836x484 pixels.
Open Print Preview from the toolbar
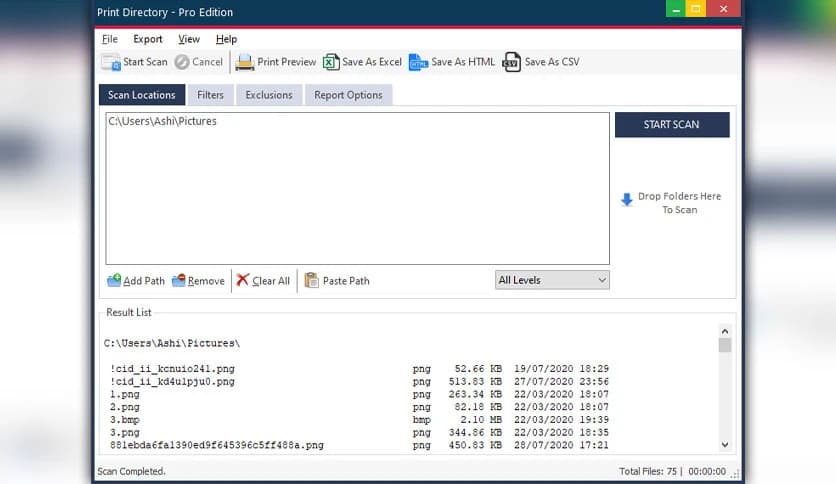276,62
